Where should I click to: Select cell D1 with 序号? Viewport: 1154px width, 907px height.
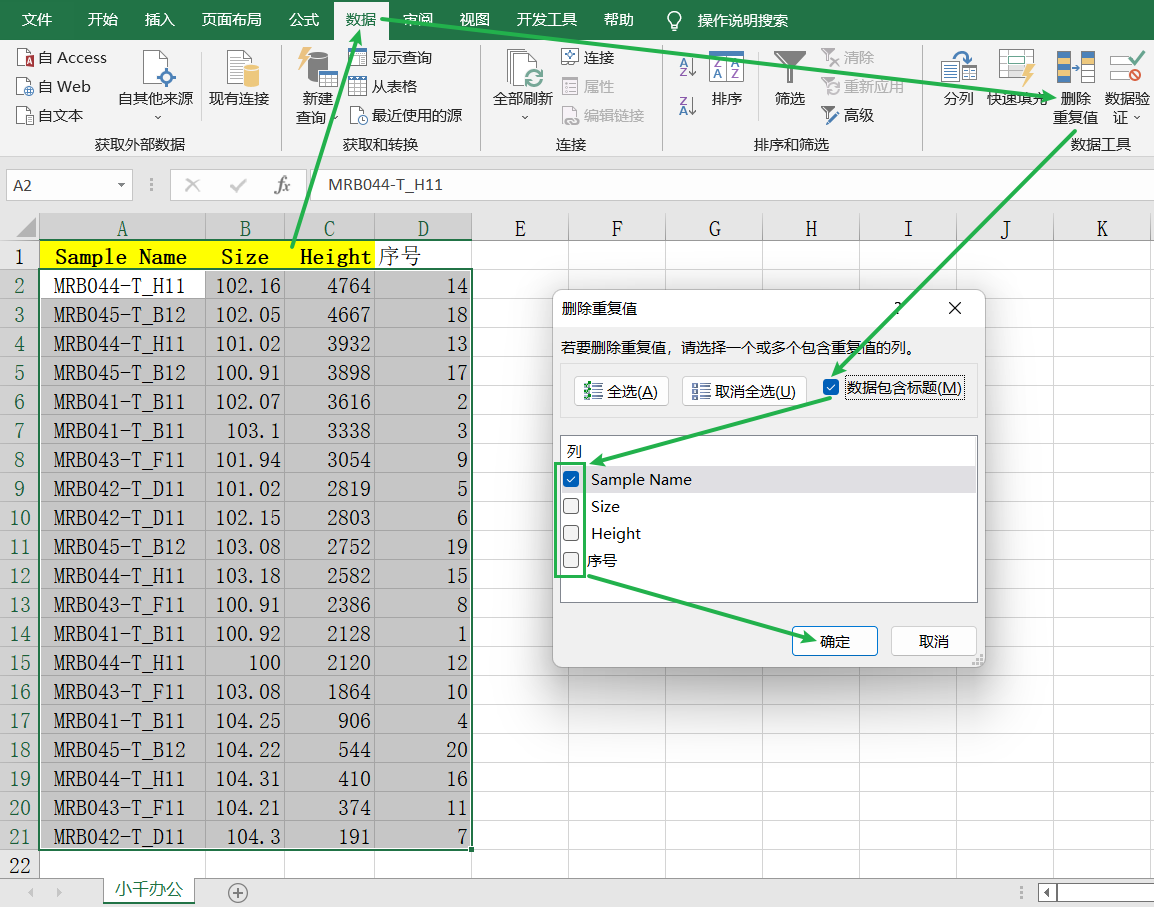(423, 256)
